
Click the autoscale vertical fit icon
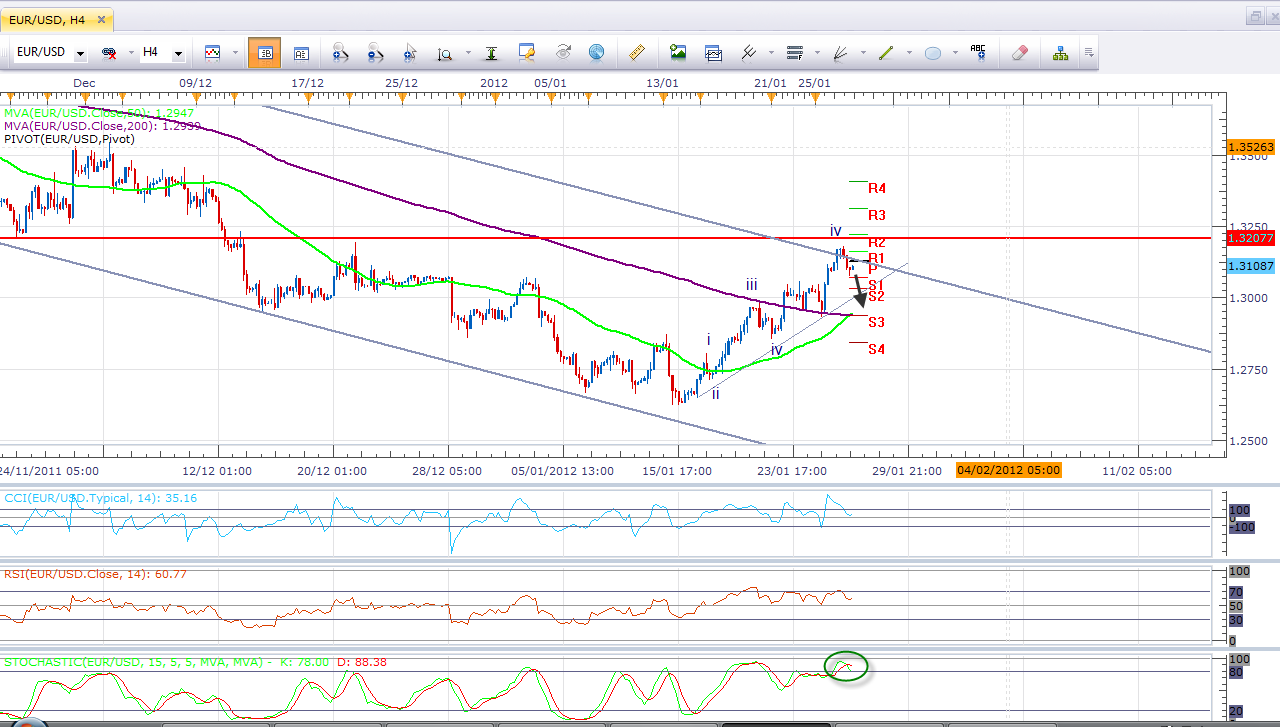(492, 53)
